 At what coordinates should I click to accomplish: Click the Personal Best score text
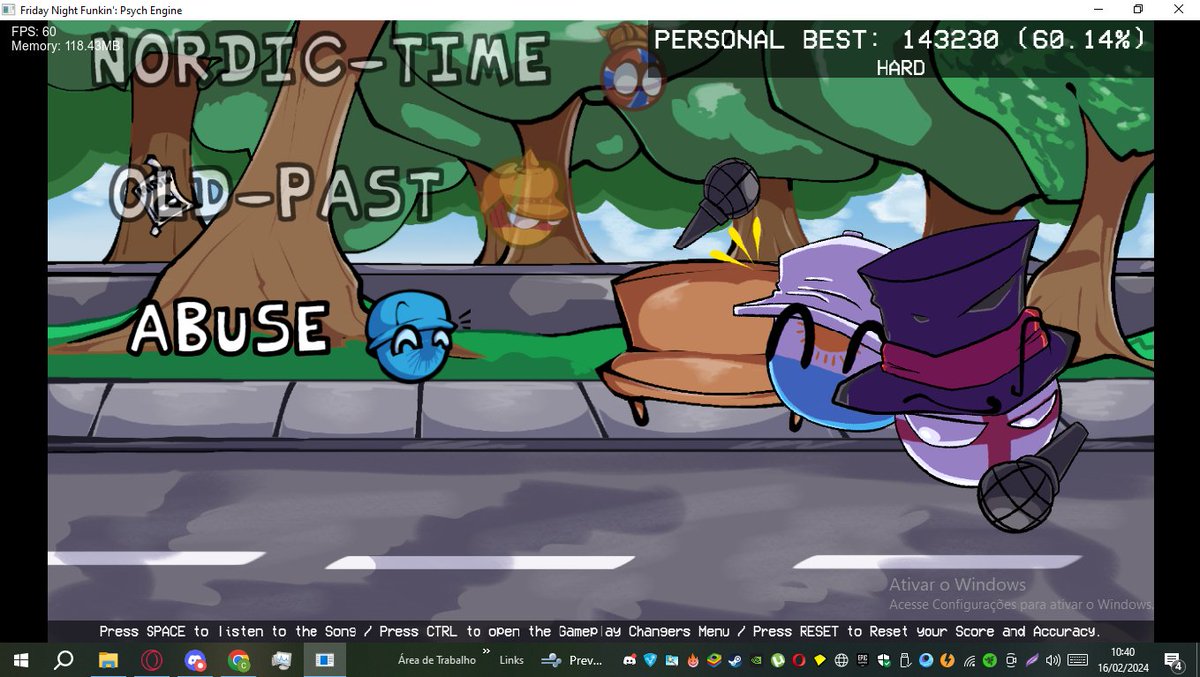899,40
